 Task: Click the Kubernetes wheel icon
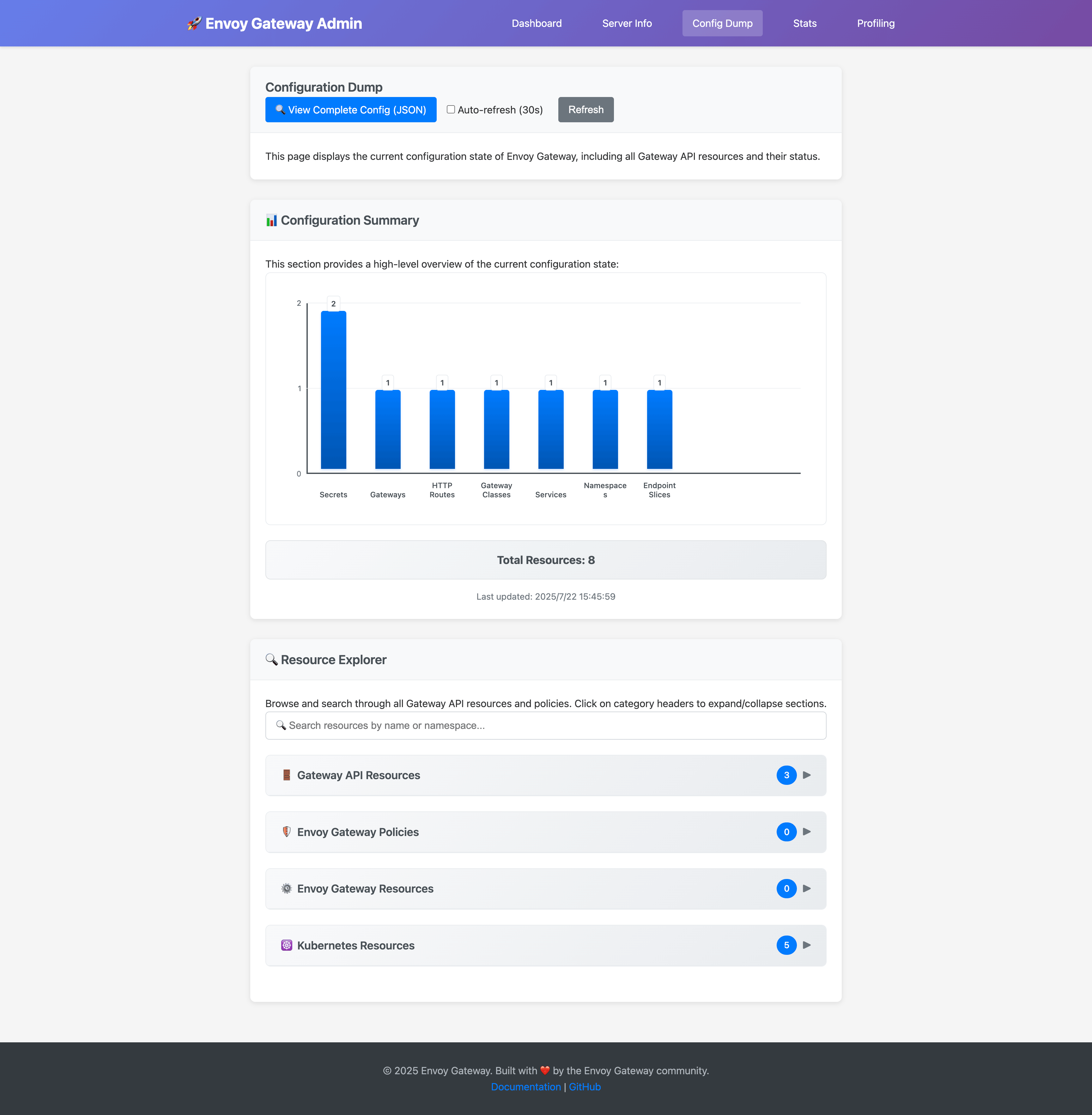click(287, 945)
